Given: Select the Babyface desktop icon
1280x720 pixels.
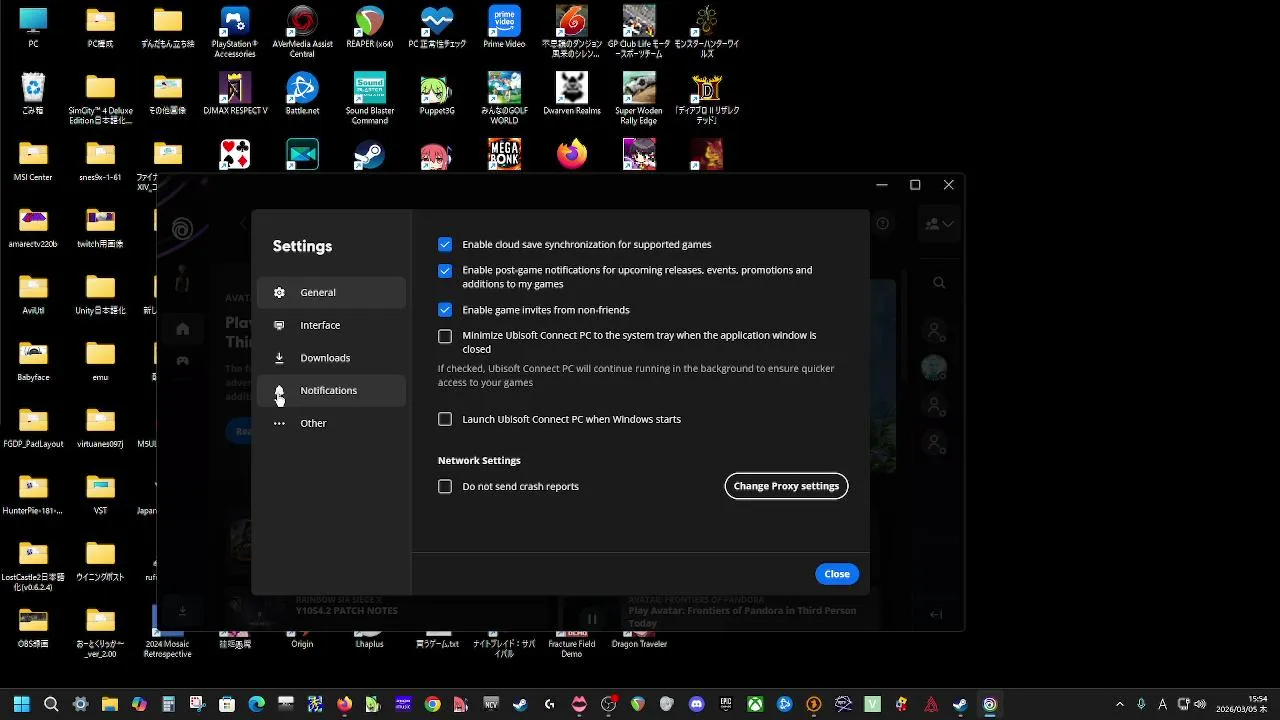Looking at the screenshot, I should coord(33,361).
